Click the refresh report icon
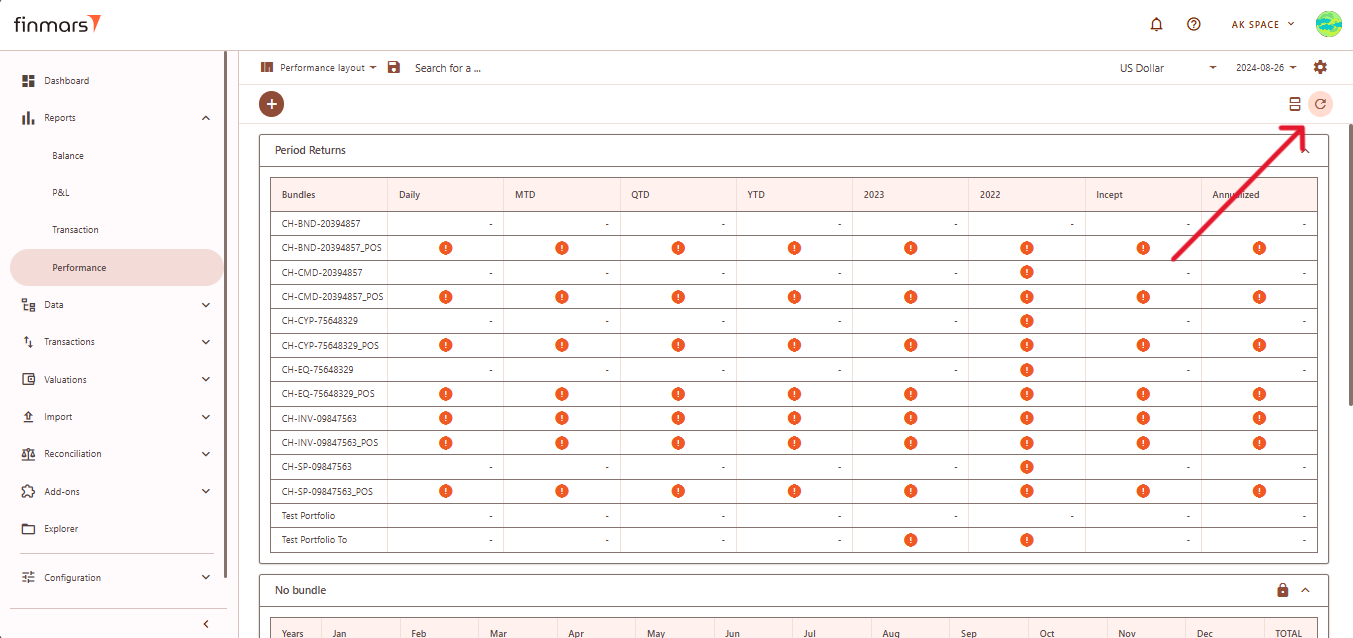Image resolution: width=1353 pixels, height=638 pixels. tap(1320, 104)
